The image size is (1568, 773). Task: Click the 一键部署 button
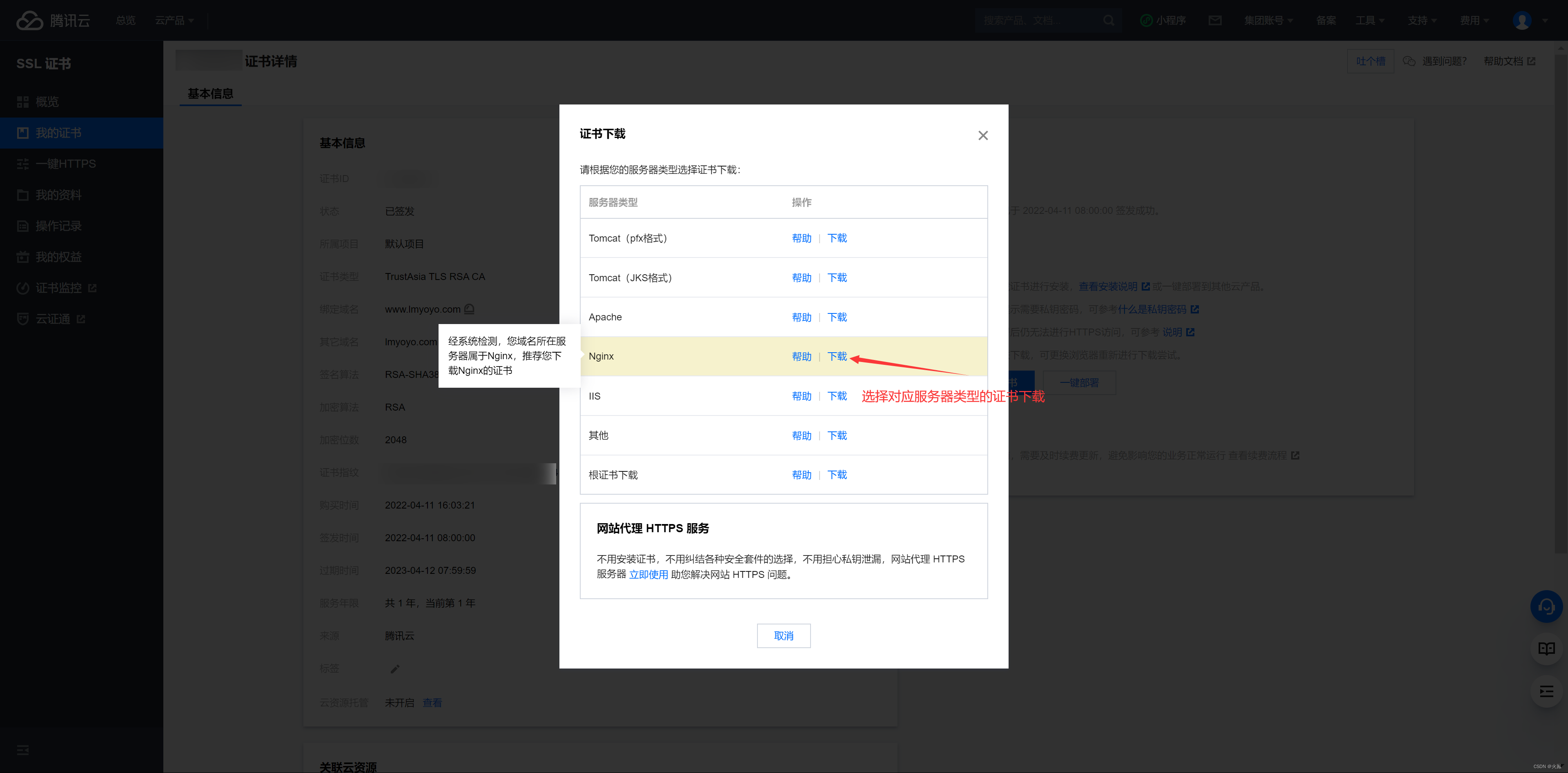tap(1079, 382)
